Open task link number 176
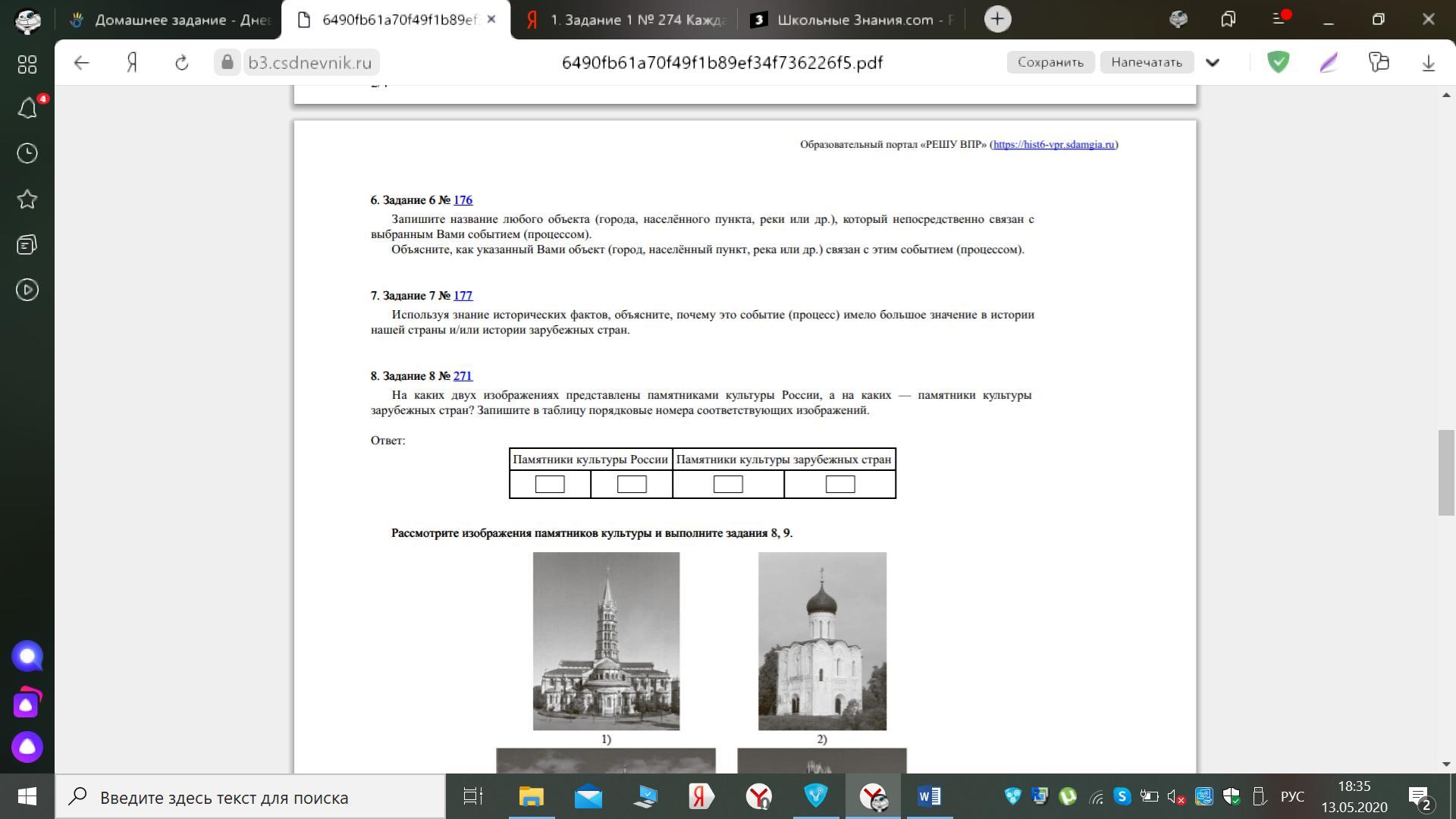Screen dimensions: 1456x819 tap(463, 200)
